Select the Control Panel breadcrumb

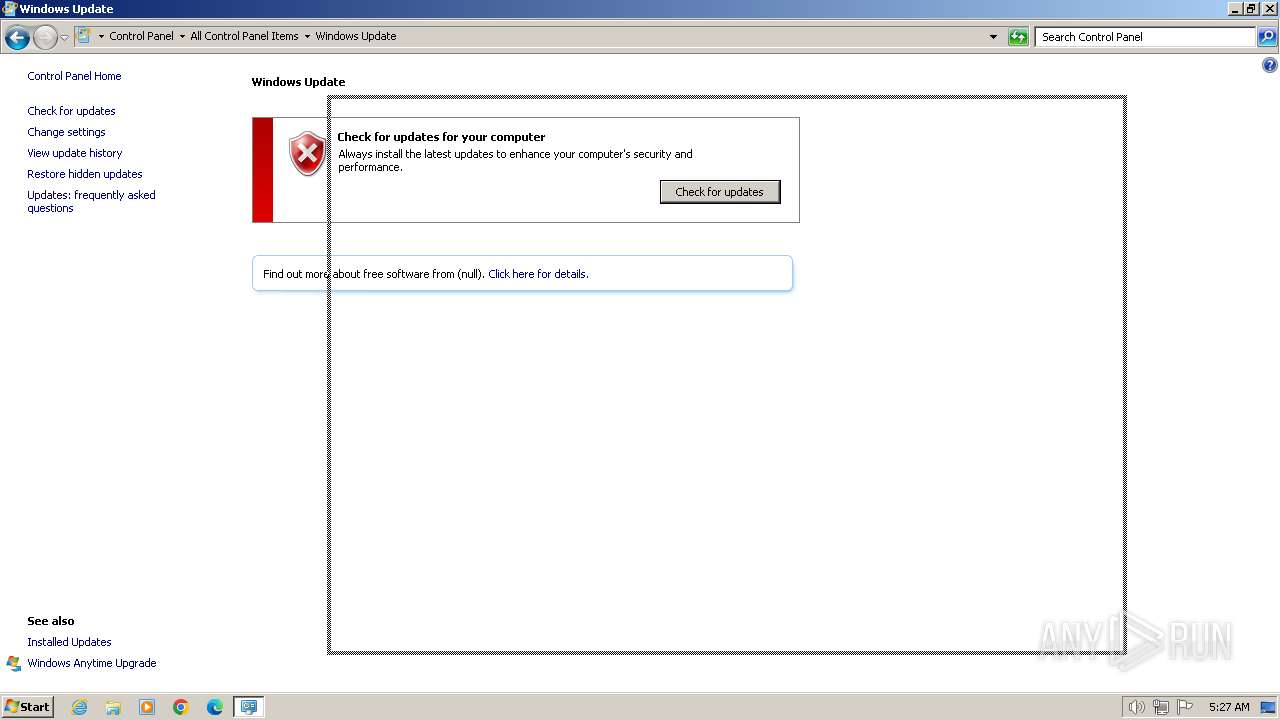(x=141, y=36)
